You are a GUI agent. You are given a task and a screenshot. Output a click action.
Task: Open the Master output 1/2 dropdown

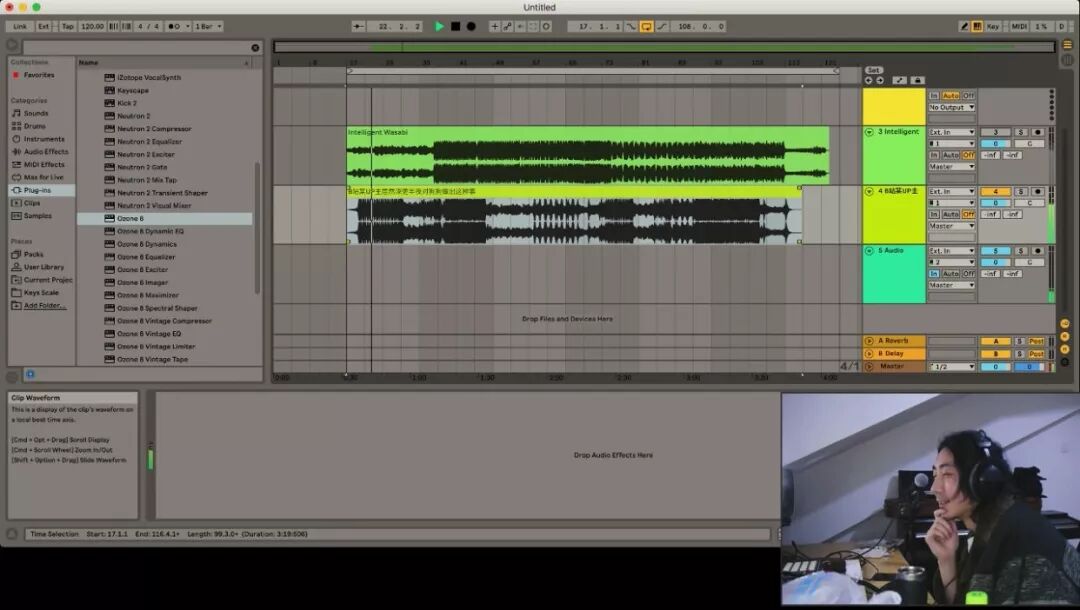click(x=951, y=366)
